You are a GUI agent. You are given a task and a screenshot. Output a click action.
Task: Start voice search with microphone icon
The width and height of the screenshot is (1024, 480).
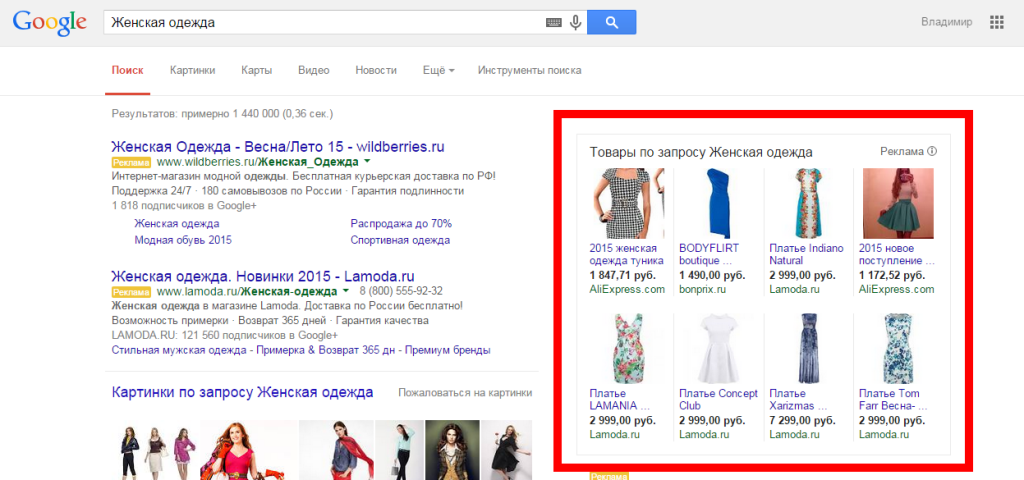(575, 23)
